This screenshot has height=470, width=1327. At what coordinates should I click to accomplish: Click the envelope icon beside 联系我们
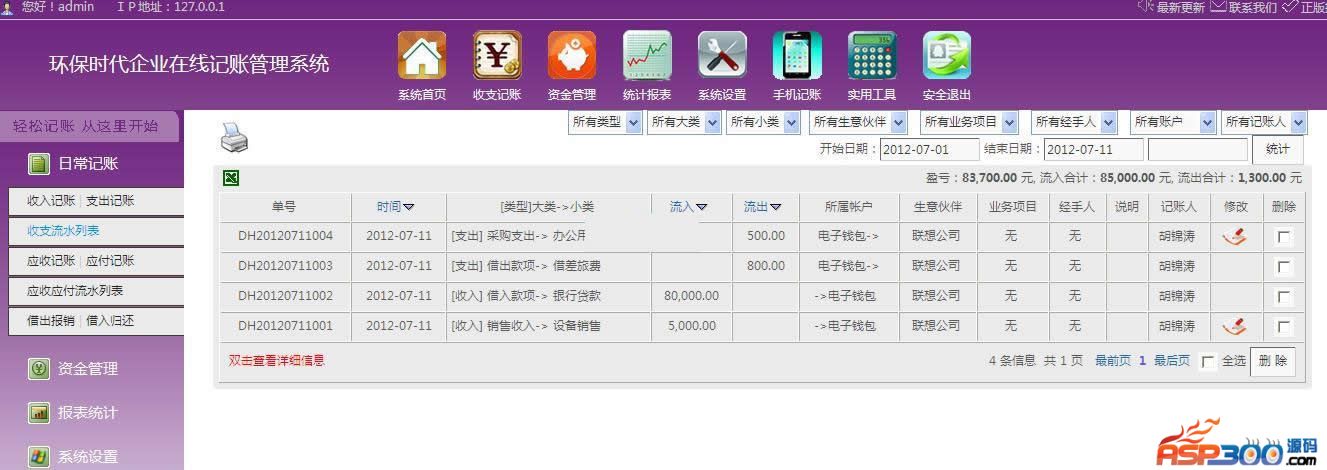click(1218, 7)
